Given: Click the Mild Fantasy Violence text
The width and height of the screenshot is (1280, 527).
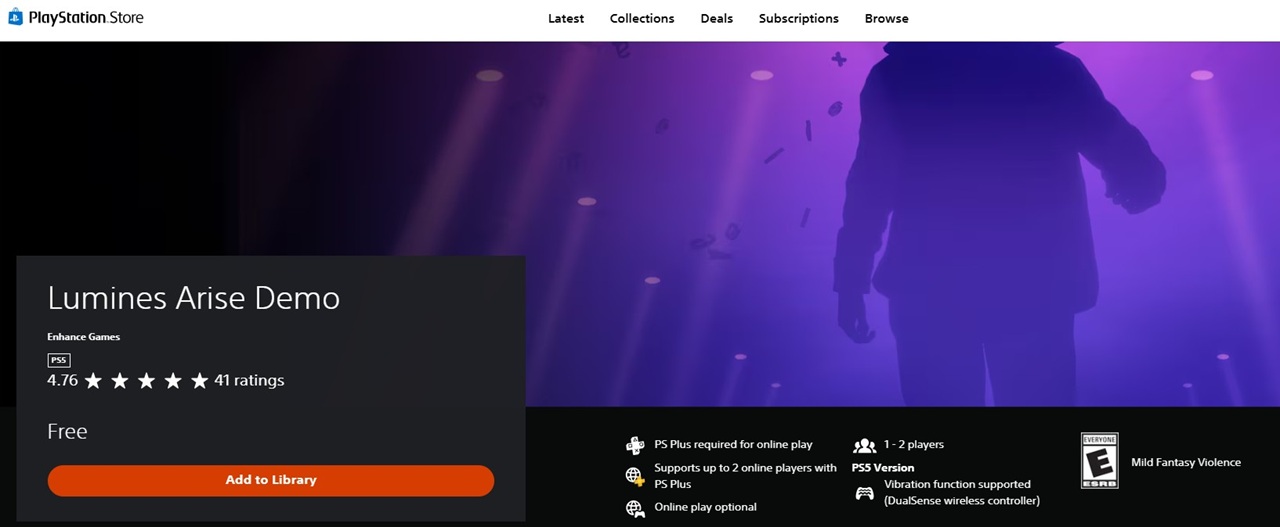Looking at the screenshot, I should tap(1186, 462).
